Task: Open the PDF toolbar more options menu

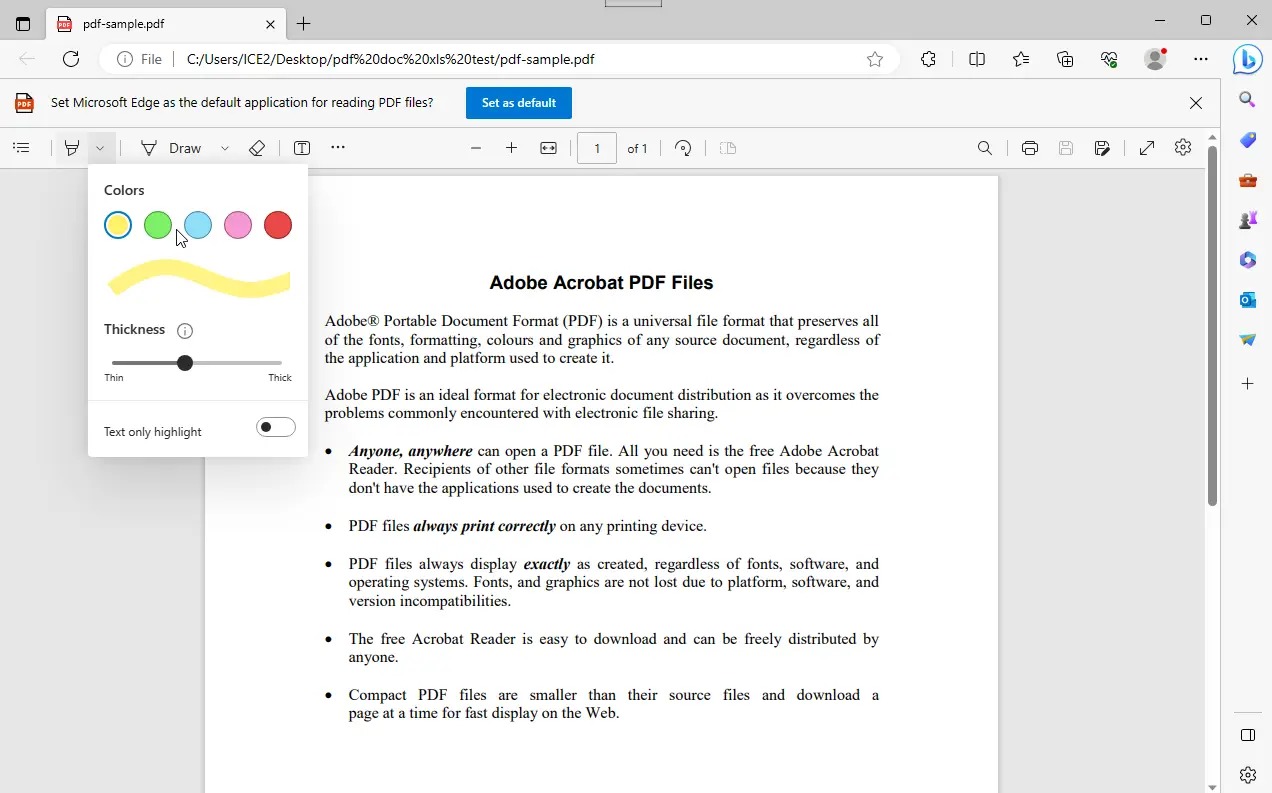Action: pyautogui.click(x=338, y=148)
